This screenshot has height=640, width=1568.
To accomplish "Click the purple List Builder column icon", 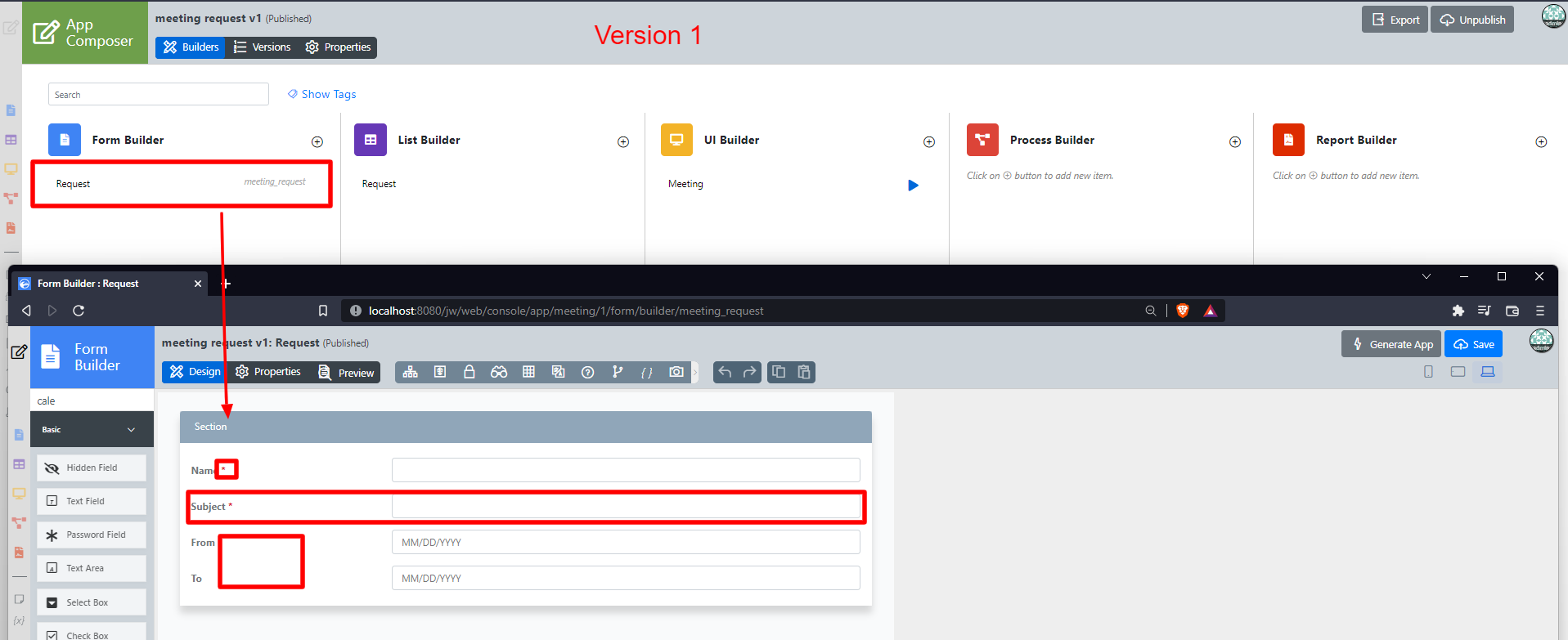I will [371, 140].
